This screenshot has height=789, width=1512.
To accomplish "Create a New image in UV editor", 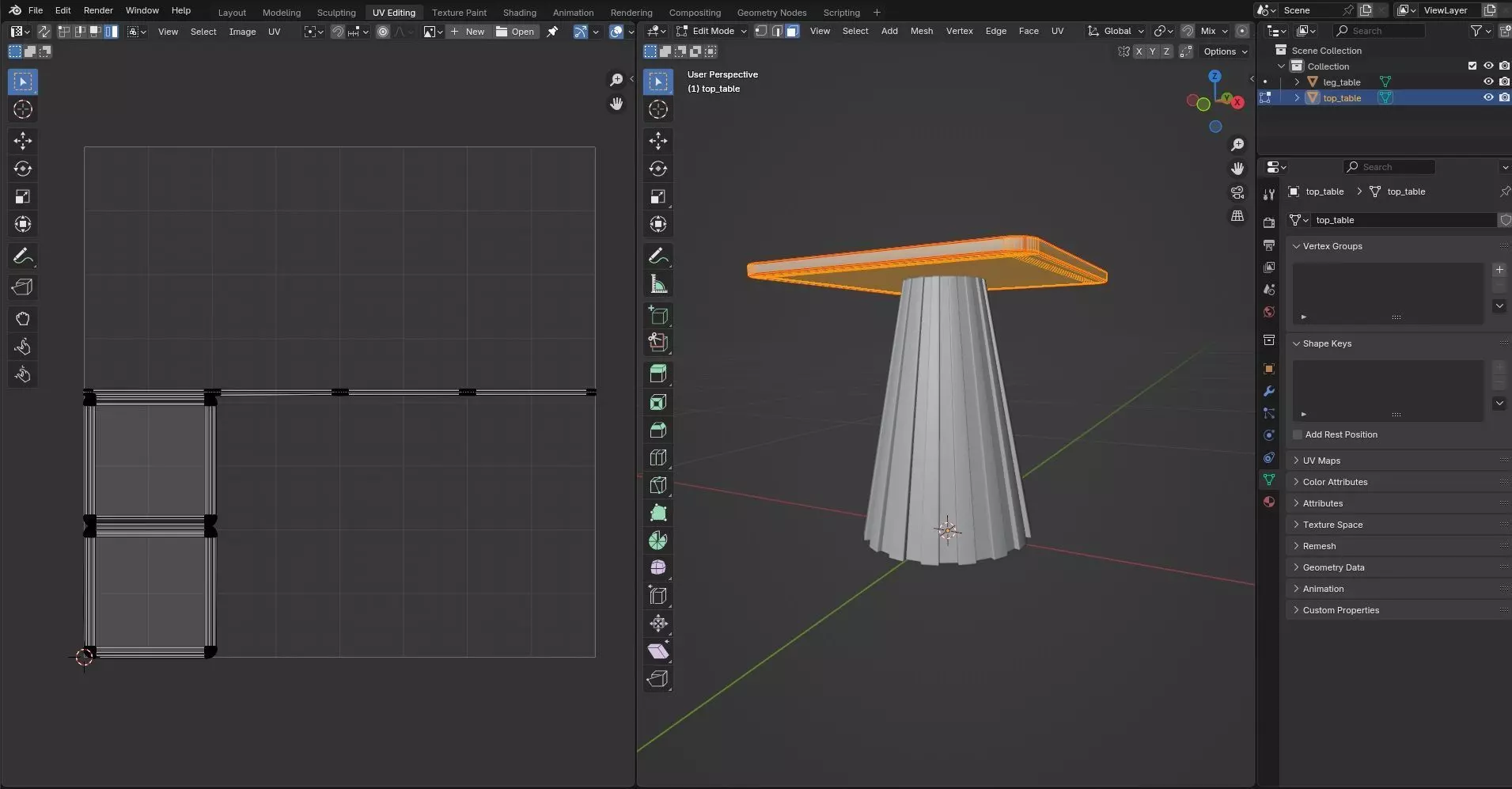I will [468, 32].
